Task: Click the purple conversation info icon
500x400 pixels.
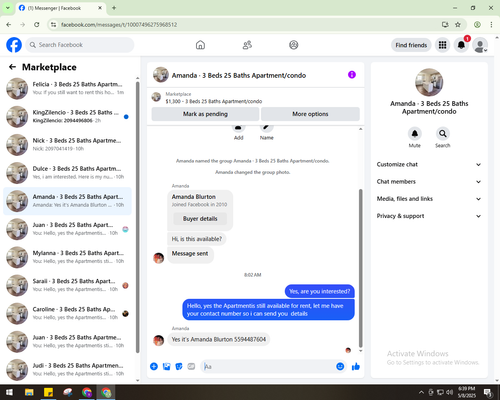Action: [x=352, y=75]
